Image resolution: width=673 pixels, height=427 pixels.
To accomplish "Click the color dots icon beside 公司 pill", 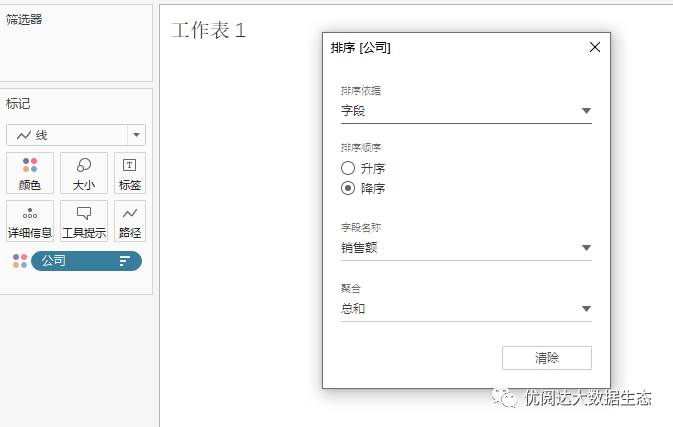I will click(x=20, y=261).
